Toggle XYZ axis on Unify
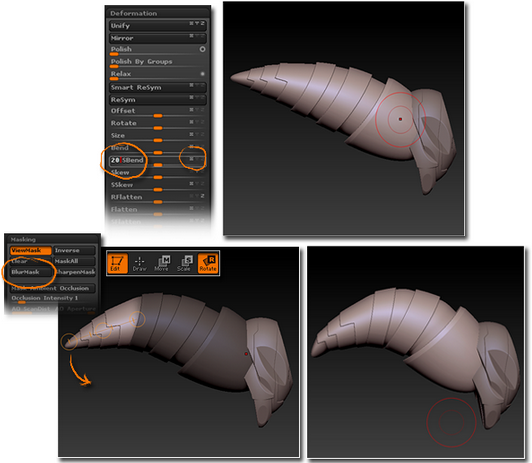The width and height of the screenshot is (532, 463). point(197,23)
